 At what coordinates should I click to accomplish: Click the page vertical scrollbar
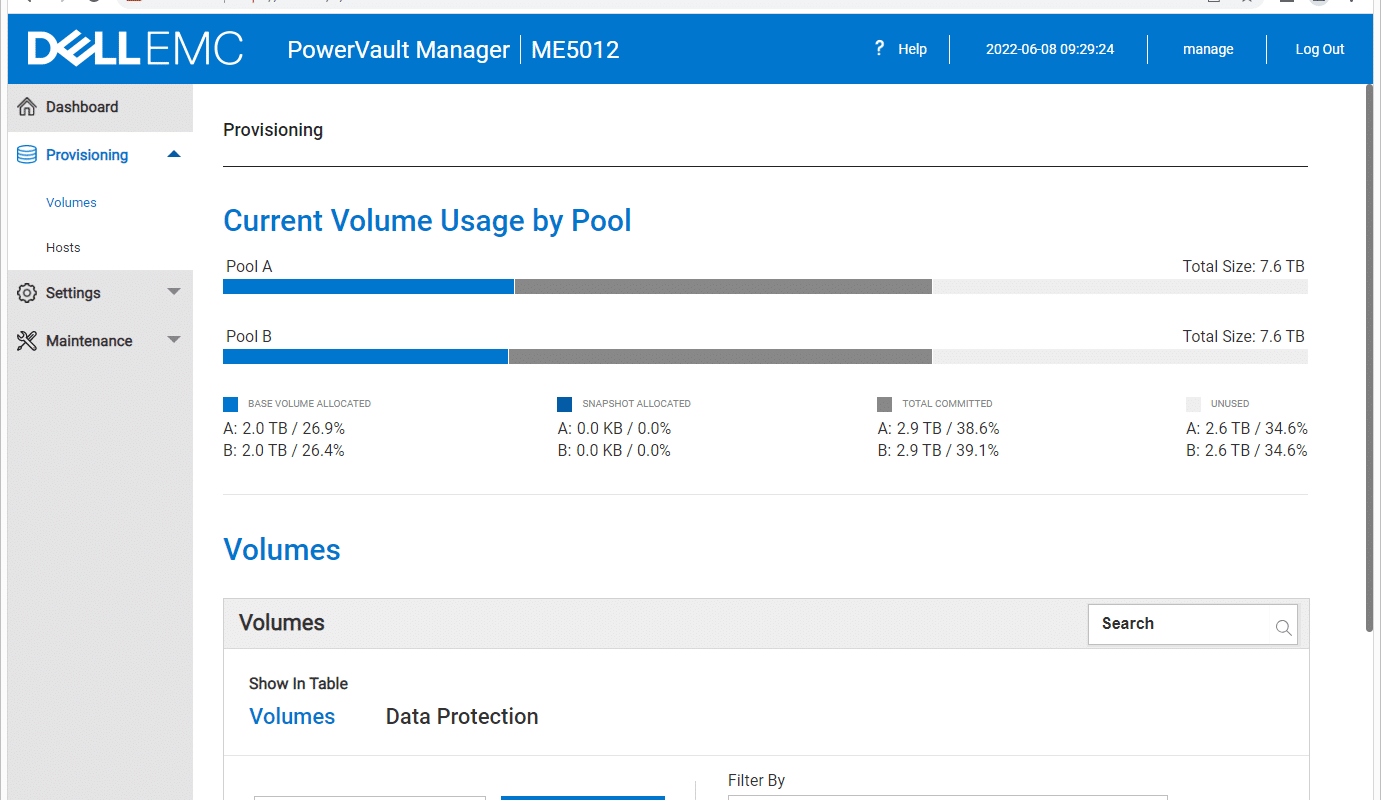tap(1370, 357)
